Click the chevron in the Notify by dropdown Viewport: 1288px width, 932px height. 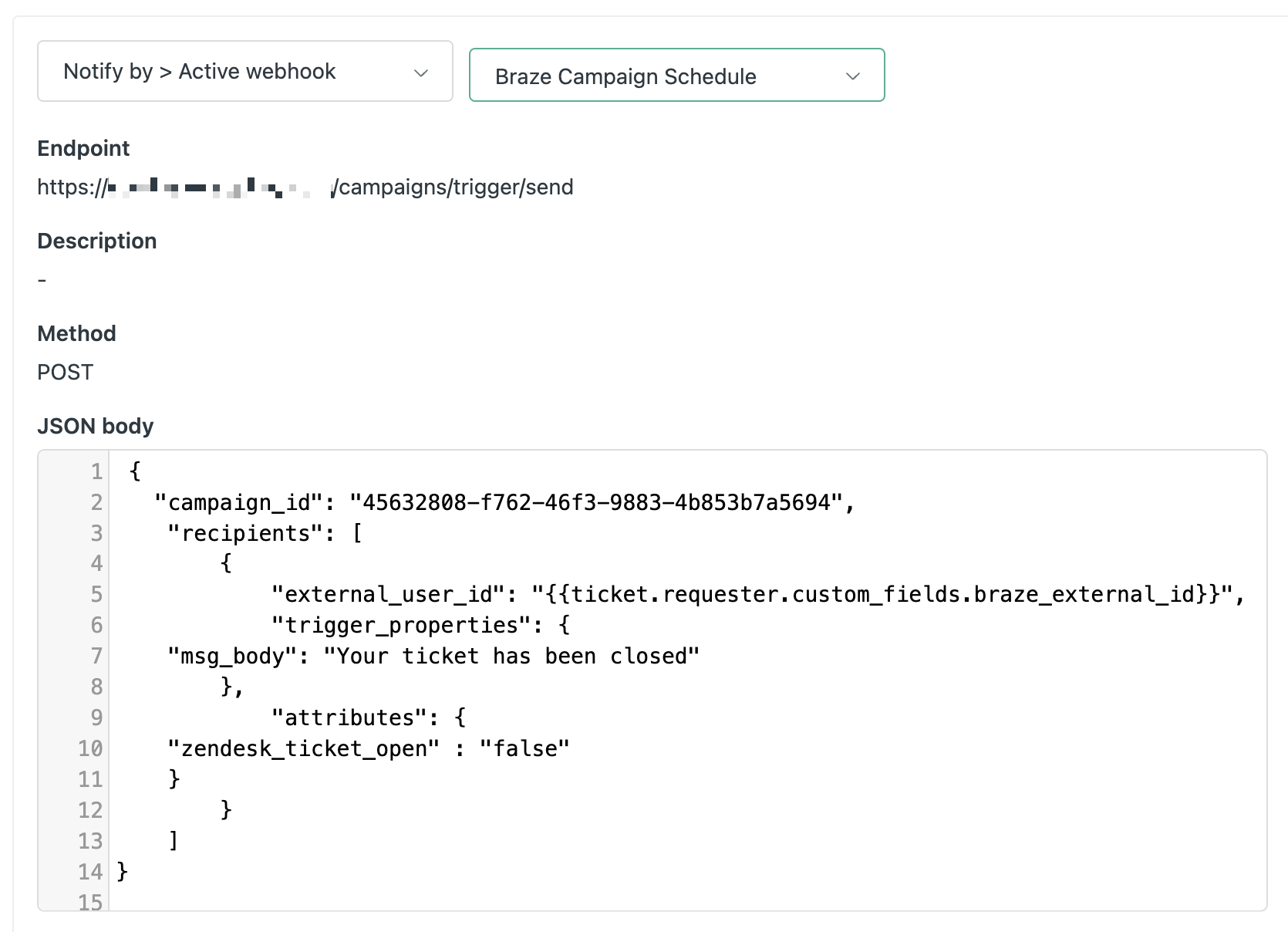tap(421, 73)
